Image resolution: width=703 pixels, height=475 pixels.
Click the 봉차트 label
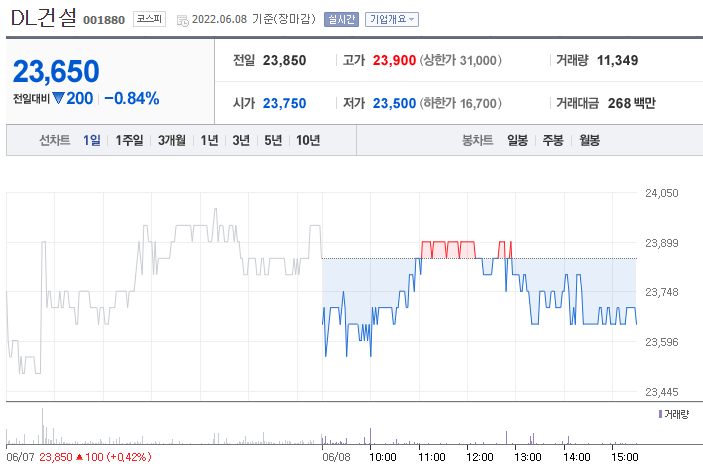tap(477, 140)
